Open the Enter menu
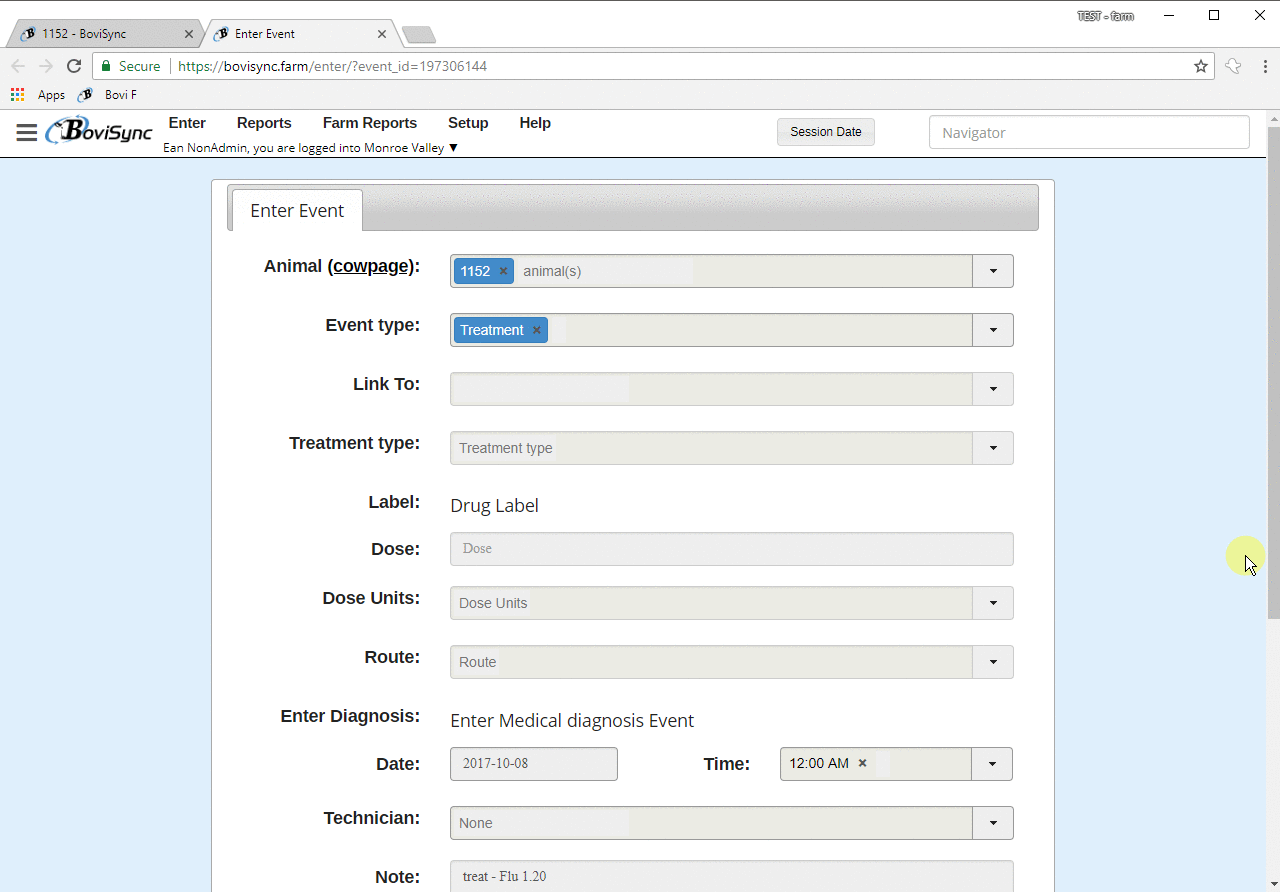Image resolution: width=1280 pixels, height=892 pixels. (x=187, y=123)
